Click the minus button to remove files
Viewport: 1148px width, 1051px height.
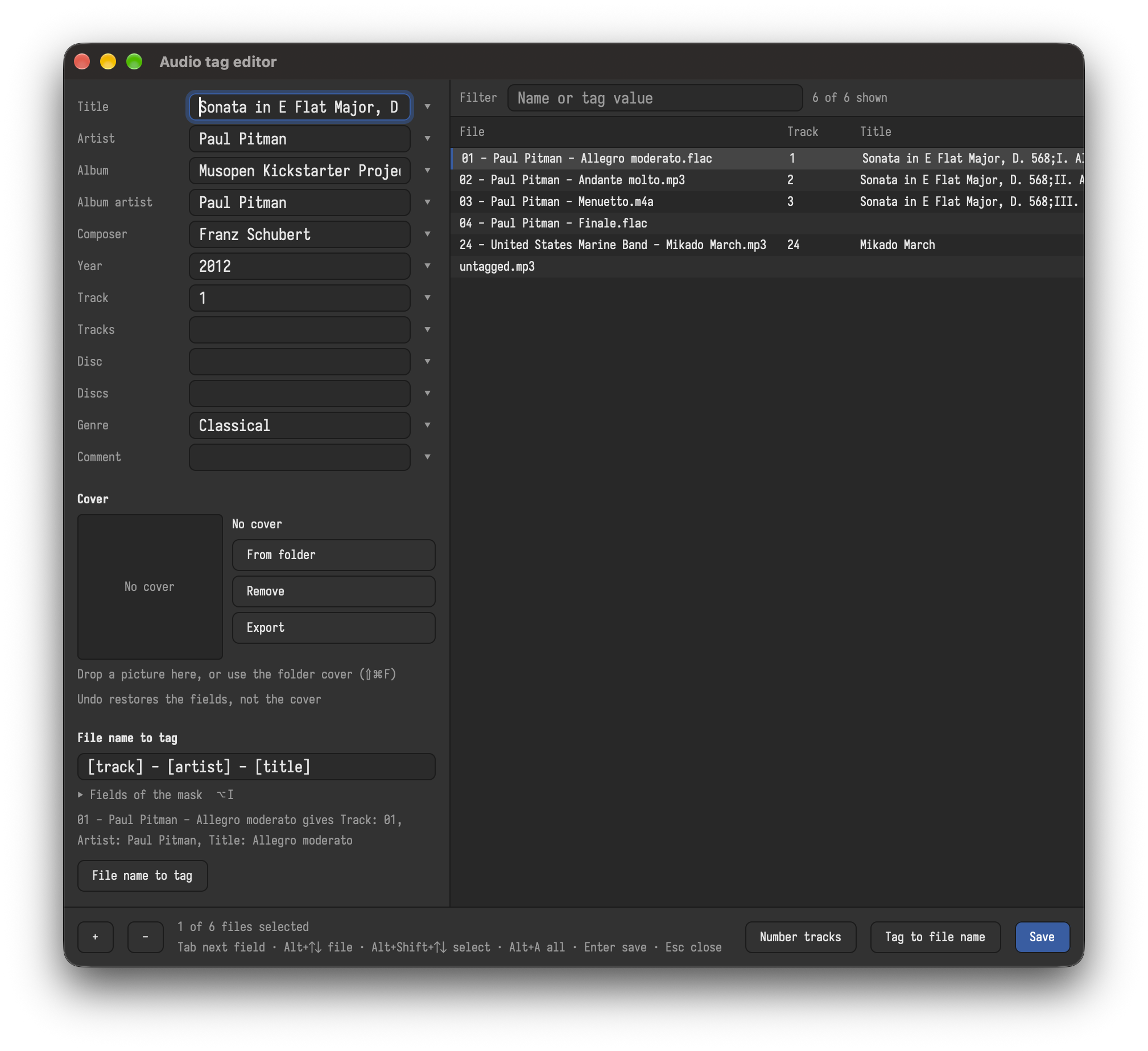pyautogui.click(x=145, y=937)
